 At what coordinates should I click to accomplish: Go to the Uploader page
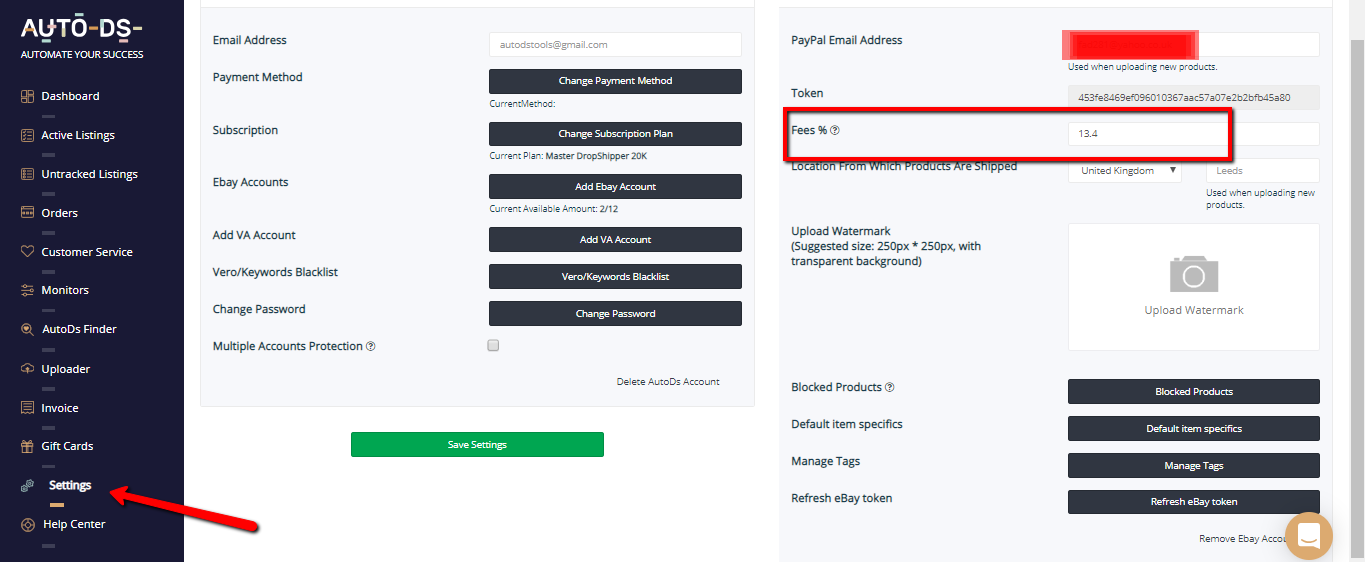click(66, 369)
